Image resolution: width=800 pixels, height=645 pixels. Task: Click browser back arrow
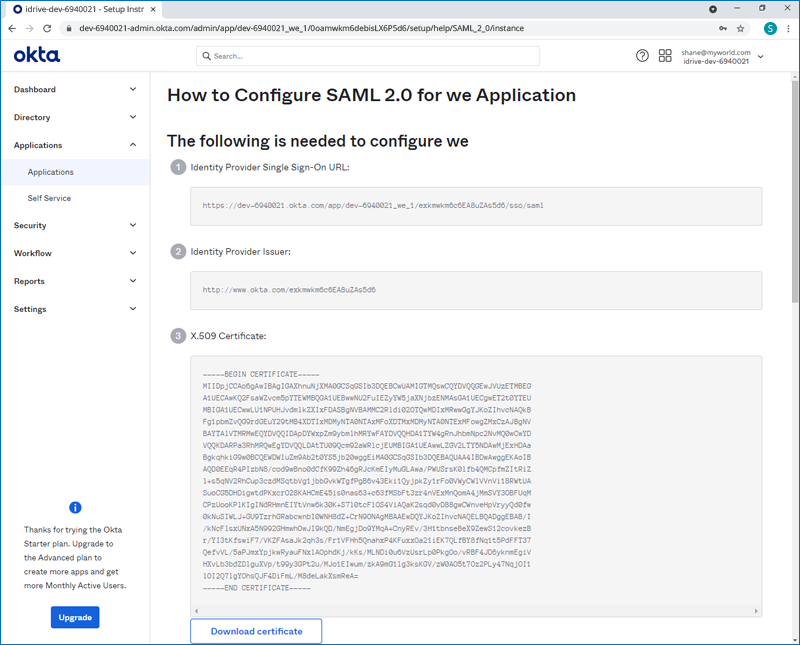pyautogui.click(x=11, y=28)
